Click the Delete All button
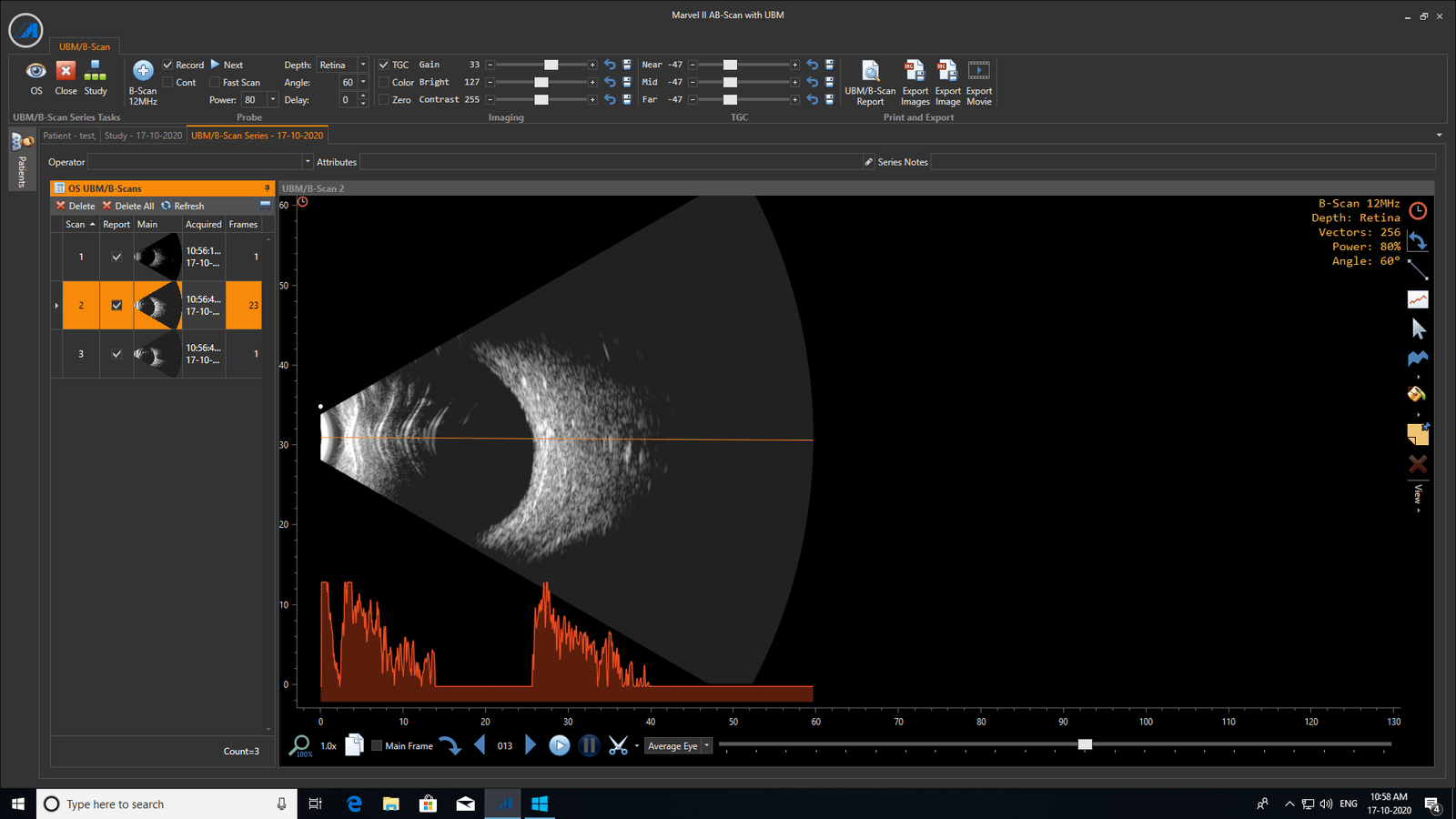The image size is (1456, 819). pos(128,207)
